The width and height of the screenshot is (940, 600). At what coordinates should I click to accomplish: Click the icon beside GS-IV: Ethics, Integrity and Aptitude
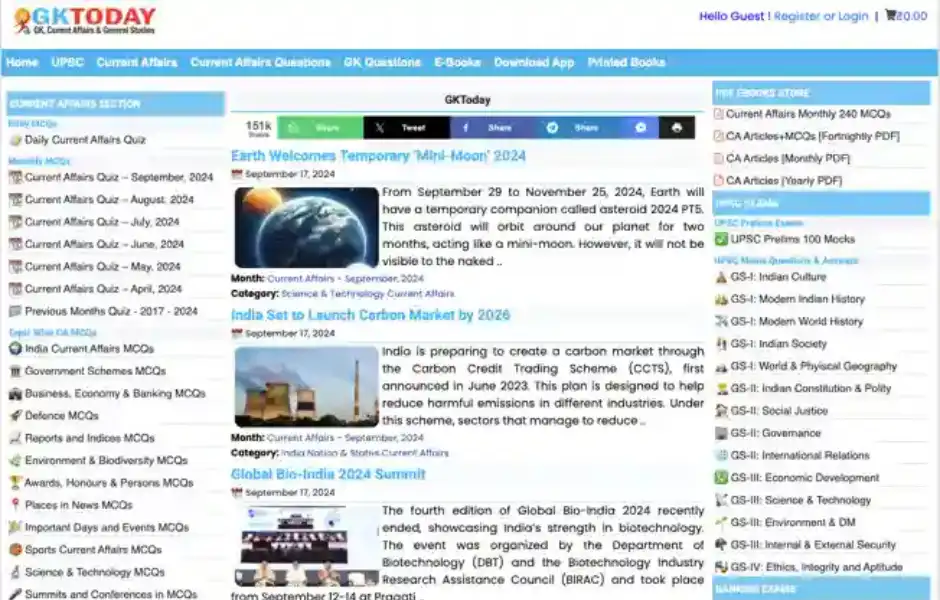(x=721, y=567)
